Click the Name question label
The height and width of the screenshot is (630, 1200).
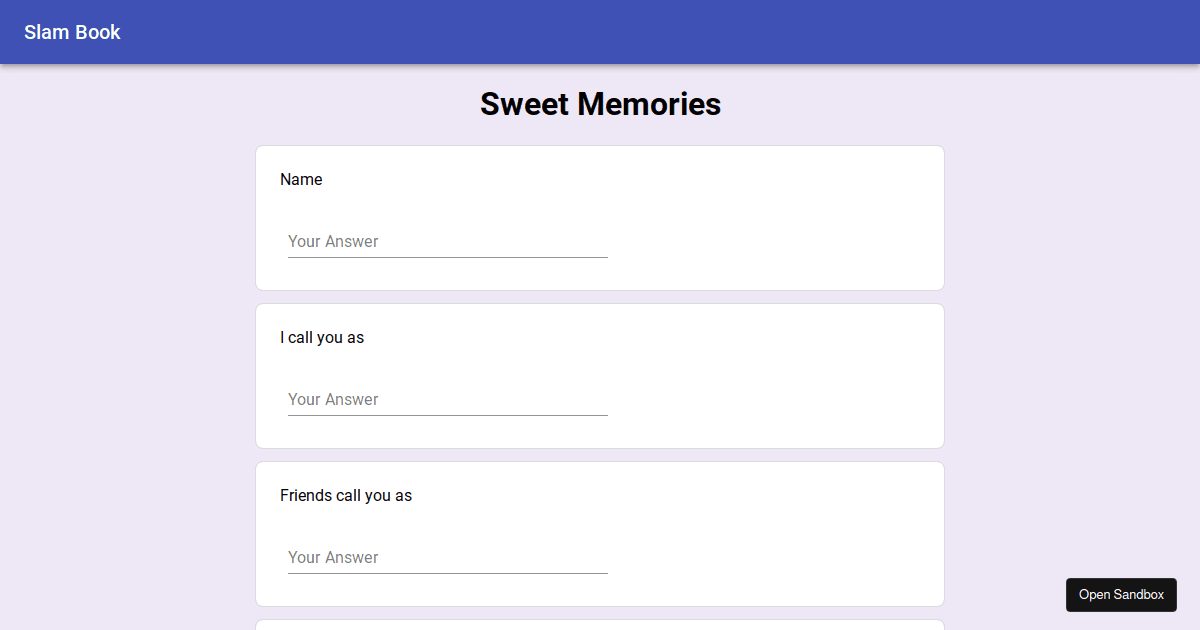(x=301, y=179)
